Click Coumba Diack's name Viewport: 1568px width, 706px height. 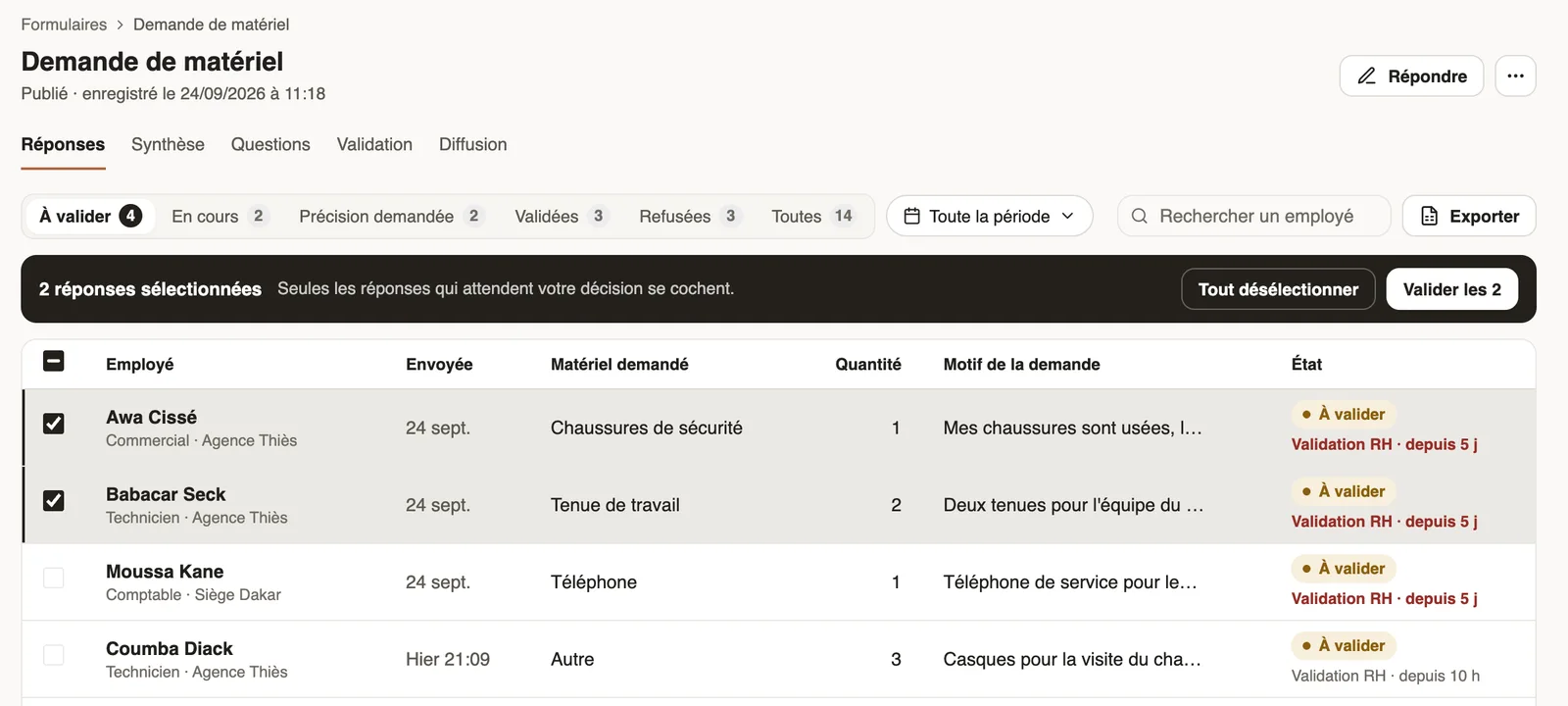tap(170, 648)
